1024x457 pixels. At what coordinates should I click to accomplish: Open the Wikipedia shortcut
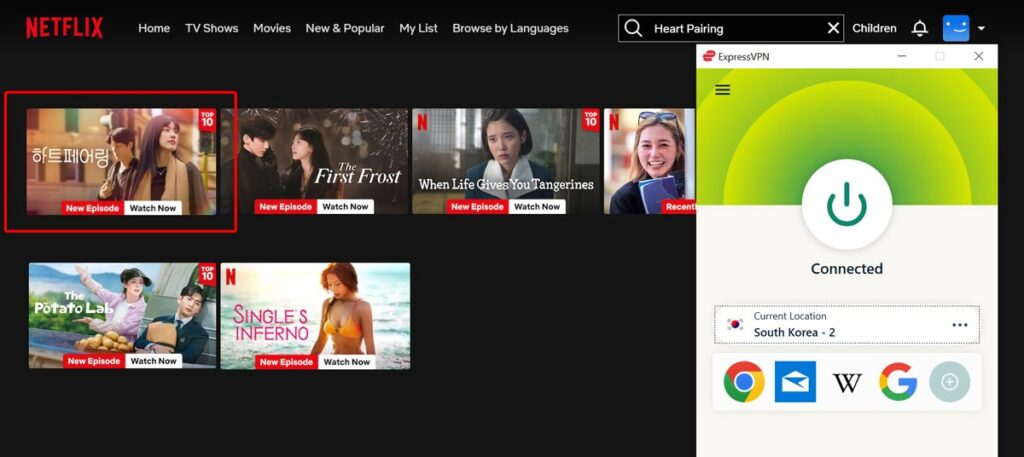(x=847, y=382)
